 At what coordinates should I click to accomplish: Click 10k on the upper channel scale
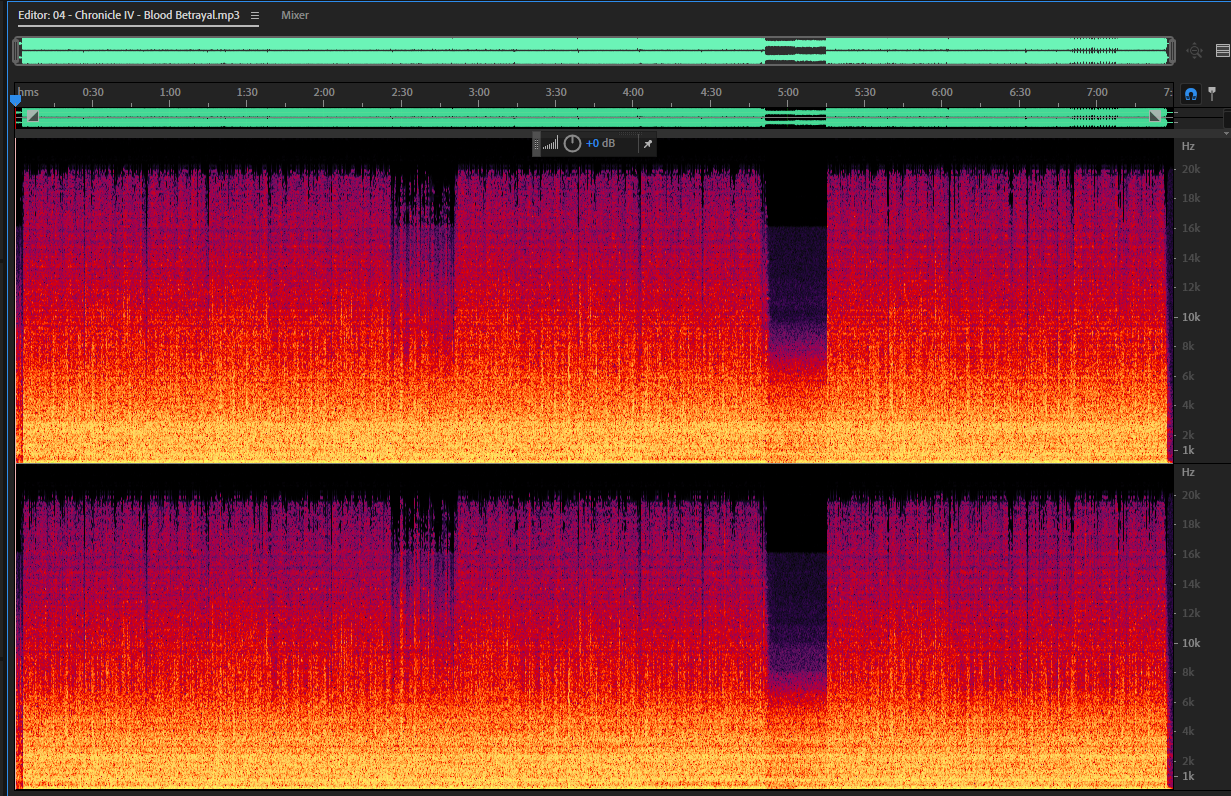(1191, 317)
